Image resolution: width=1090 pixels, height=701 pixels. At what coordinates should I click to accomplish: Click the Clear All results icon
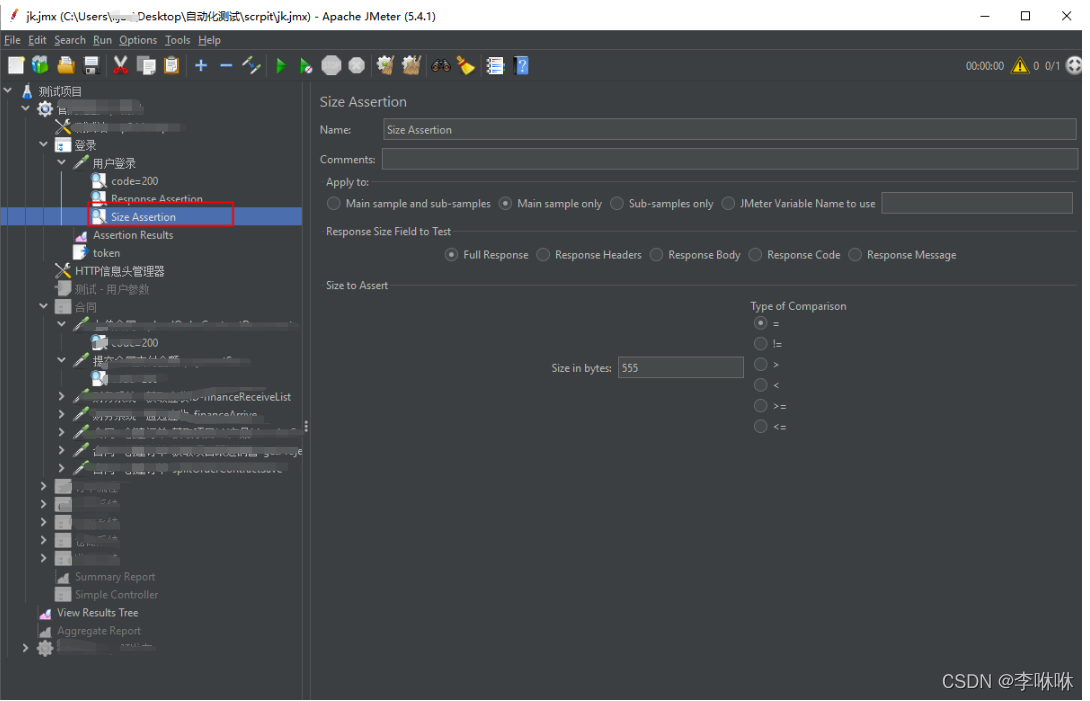(x=412, y=65)
